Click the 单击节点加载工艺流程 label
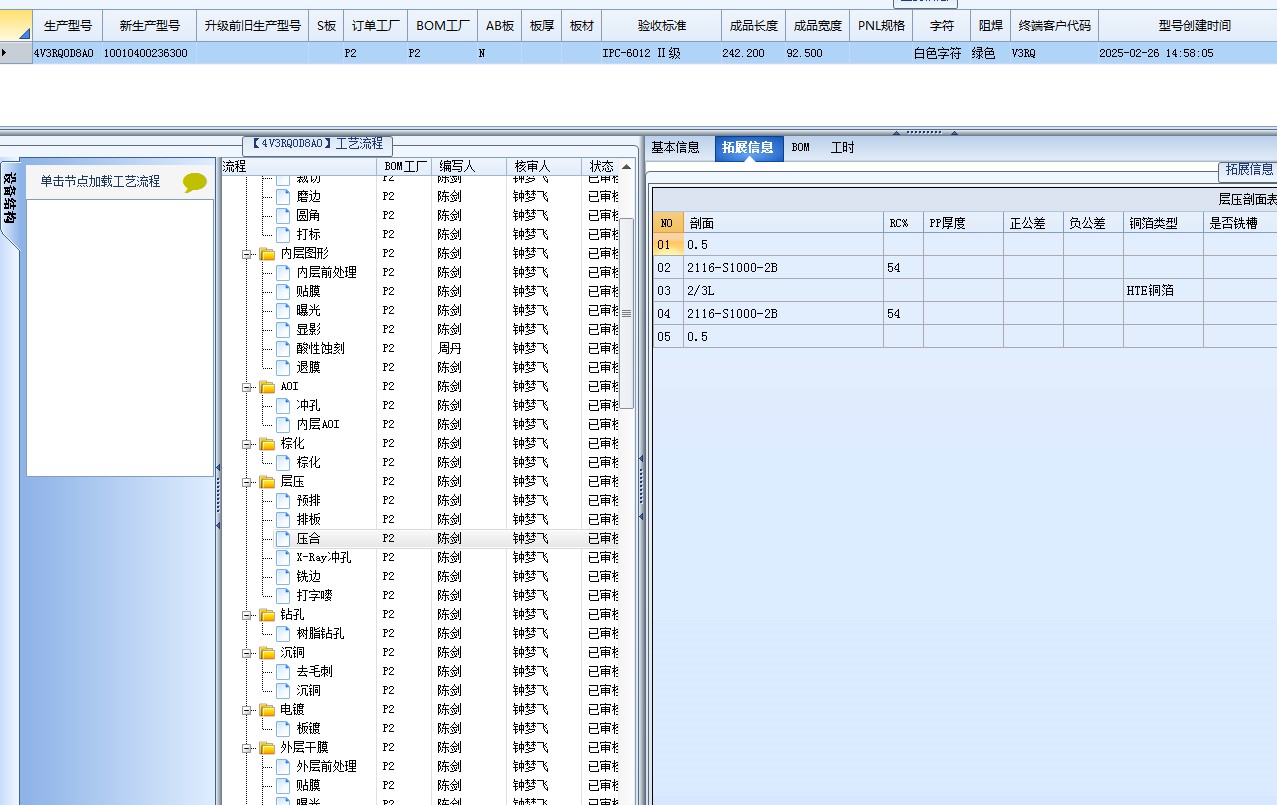The image size is (1277, 805). [100, 181]
